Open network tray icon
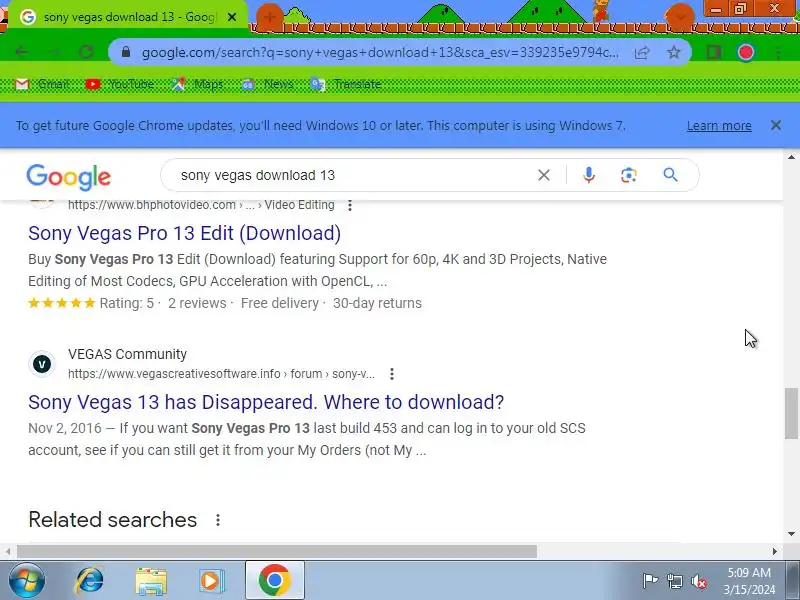Screen dimensions: 800x600 [674, 581]
